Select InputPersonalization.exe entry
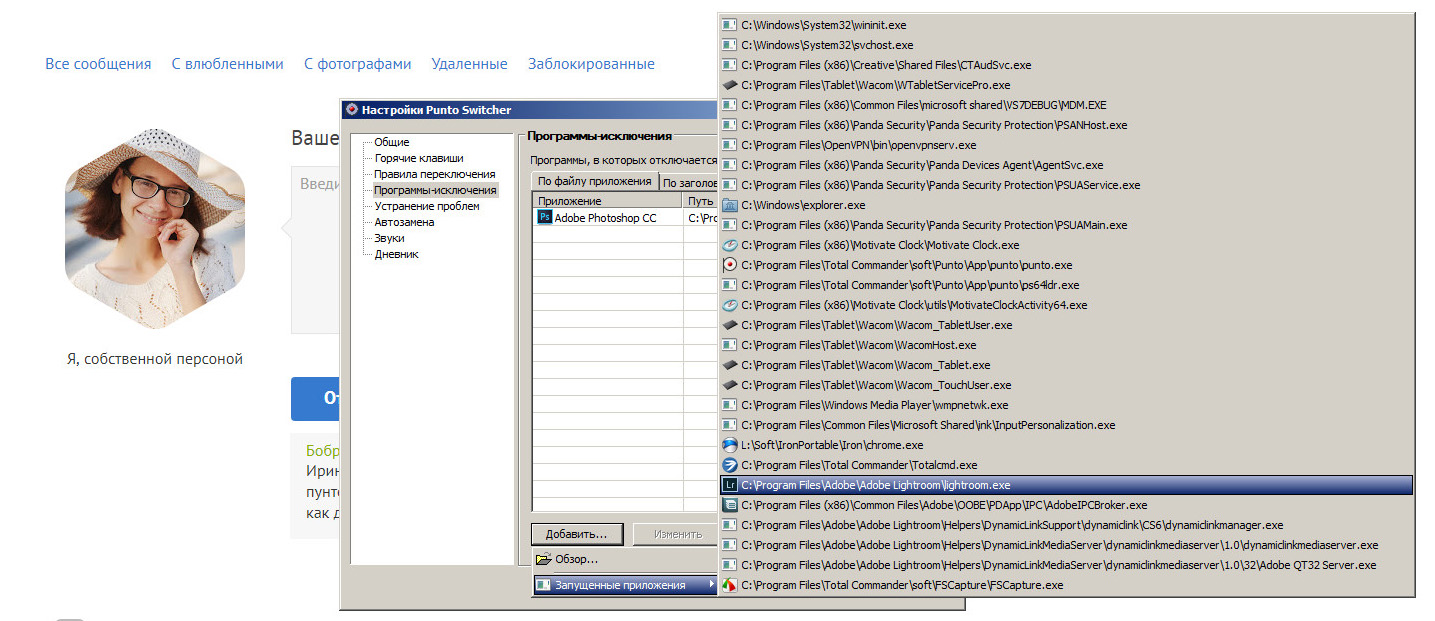Viewport: 1435px width, 621px height. (x=1066, y=425)
